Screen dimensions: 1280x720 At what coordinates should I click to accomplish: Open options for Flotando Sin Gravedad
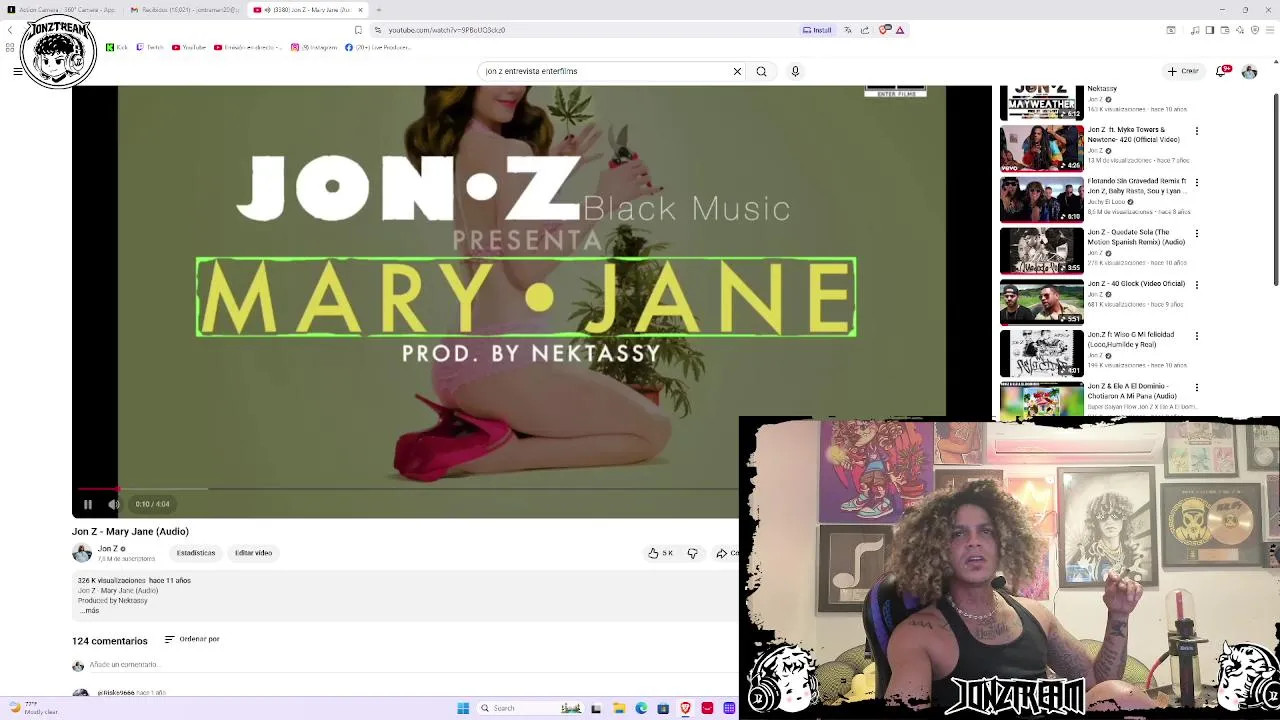click(1197, 182)
